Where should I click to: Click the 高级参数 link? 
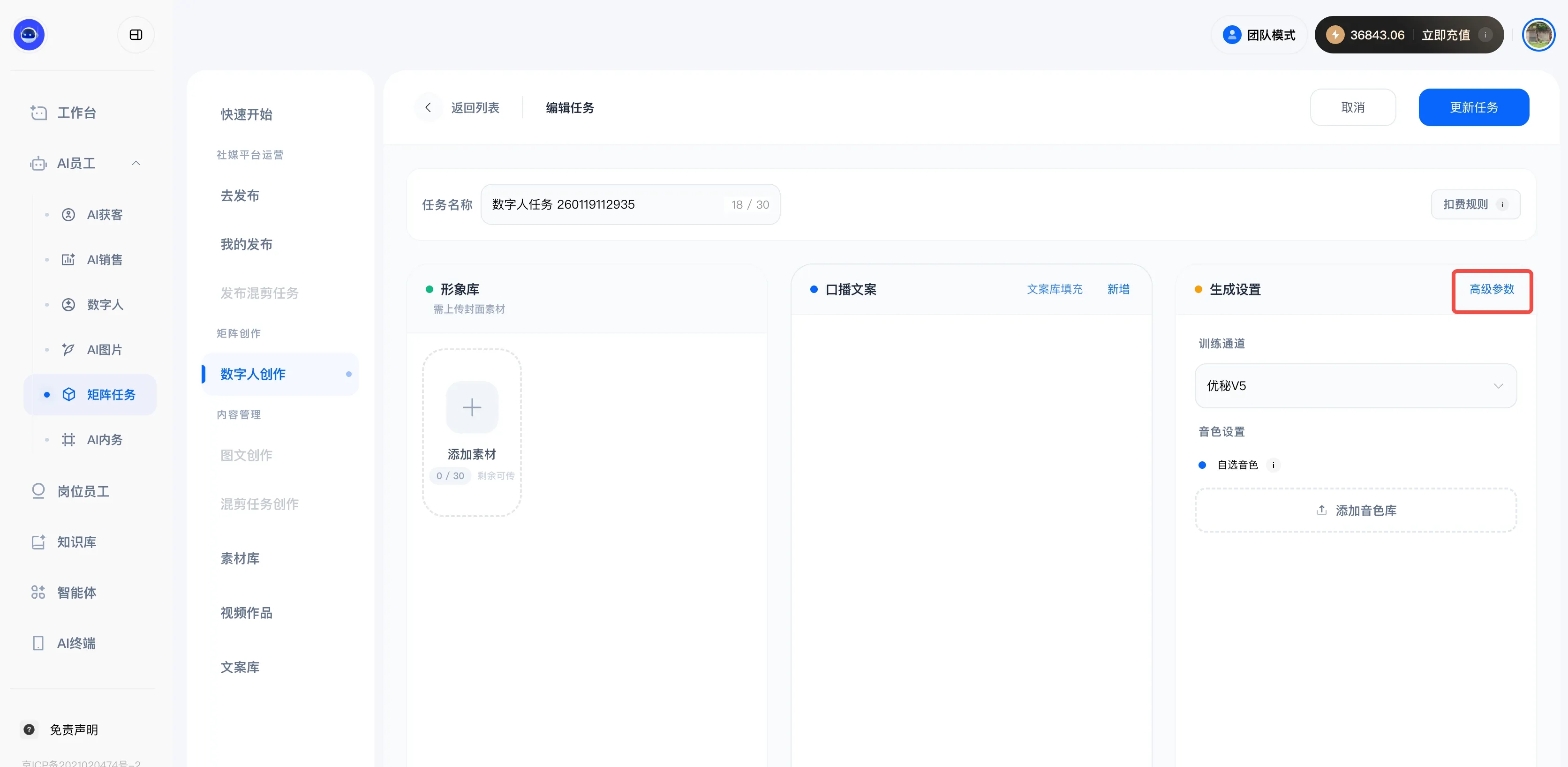tap(1491, 289)
